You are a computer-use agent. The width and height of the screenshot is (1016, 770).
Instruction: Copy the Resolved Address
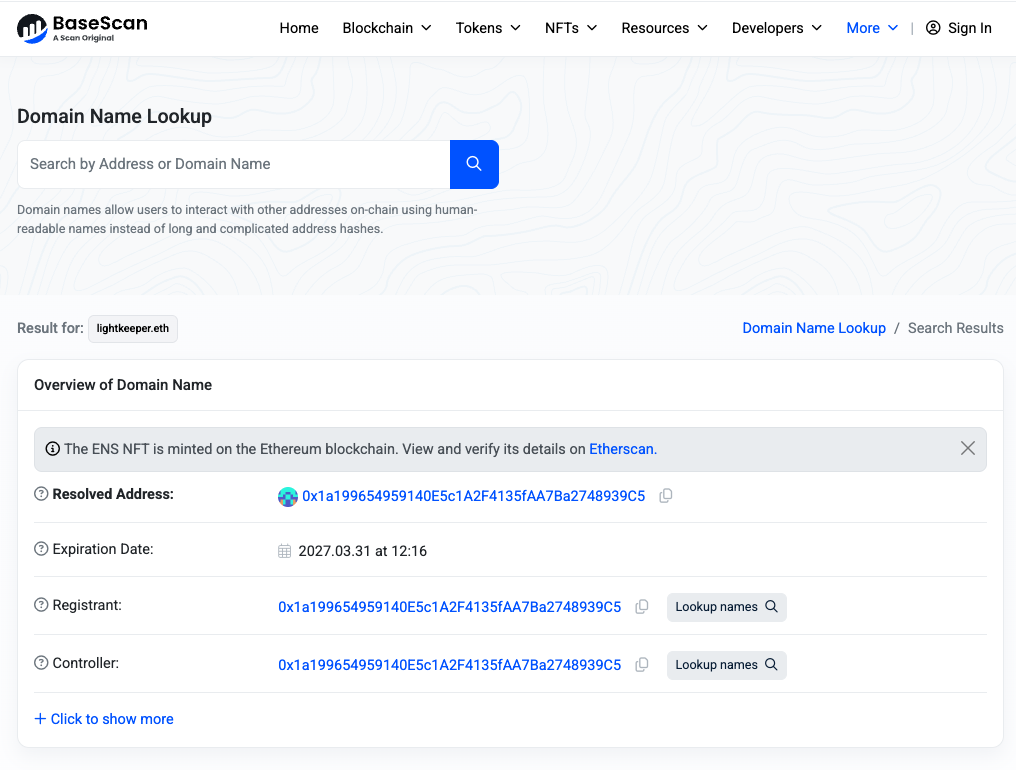(x=665, y=496)
